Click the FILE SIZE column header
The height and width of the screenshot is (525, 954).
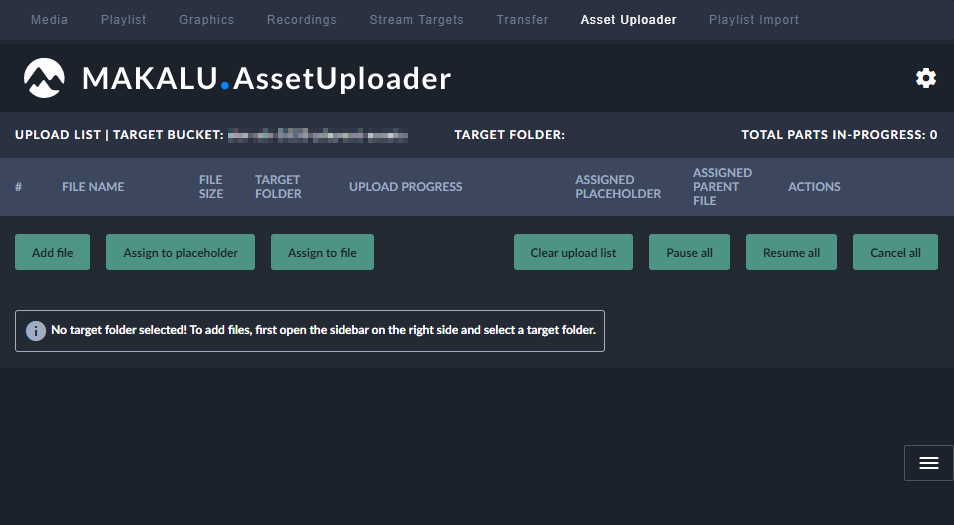[211, 187]
